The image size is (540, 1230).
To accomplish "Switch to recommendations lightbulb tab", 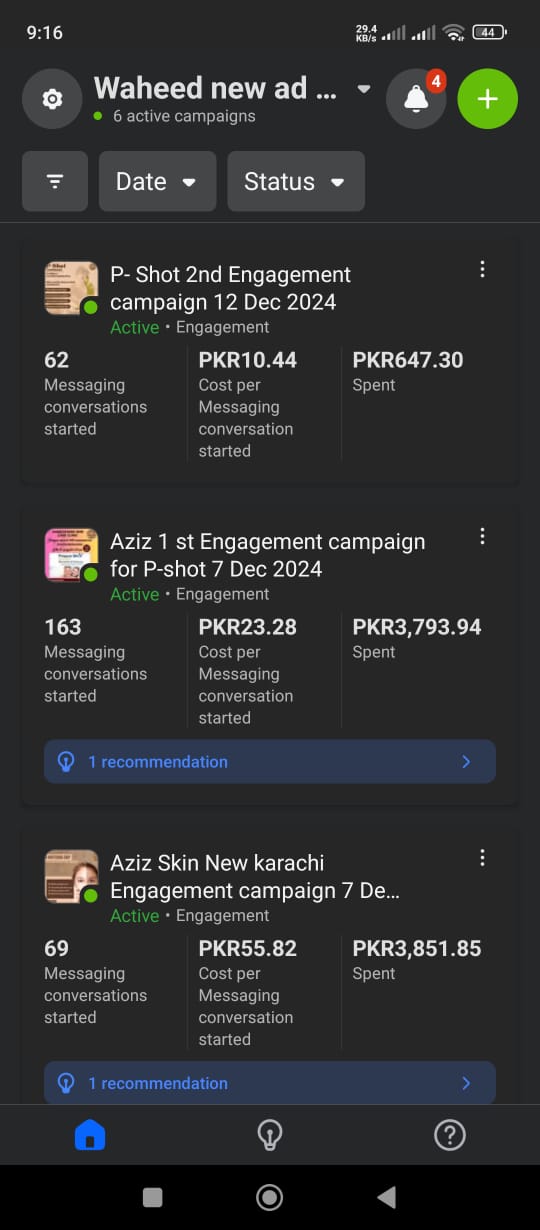I will point(269,1135).
